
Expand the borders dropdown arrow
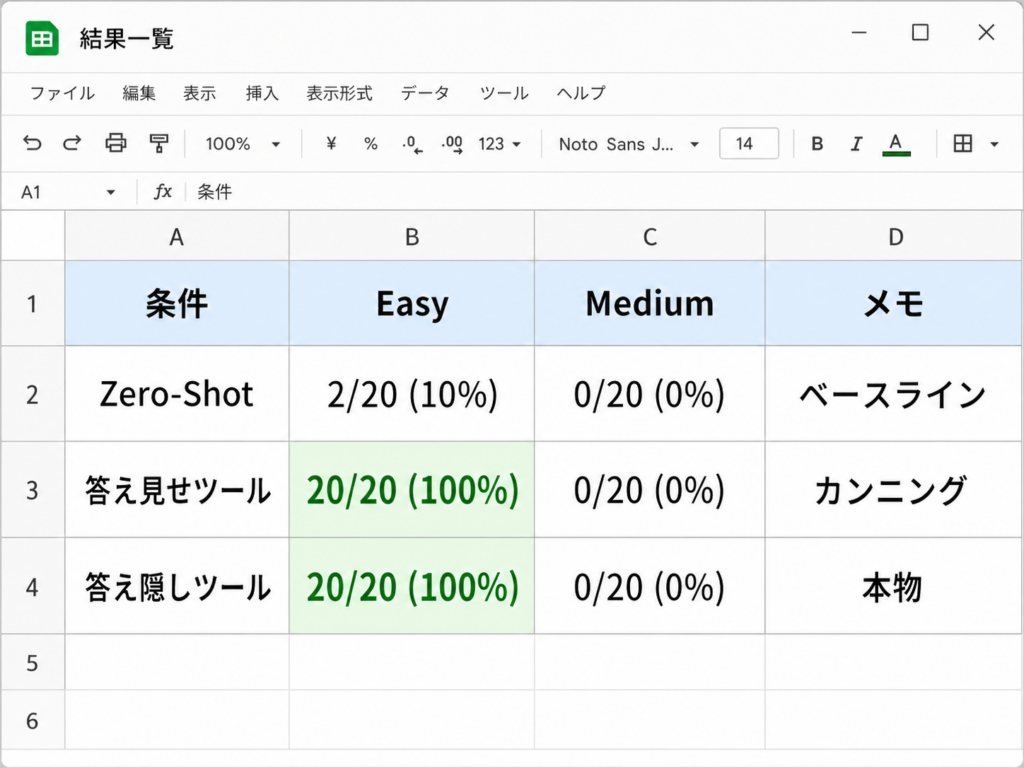click(994, 144)
